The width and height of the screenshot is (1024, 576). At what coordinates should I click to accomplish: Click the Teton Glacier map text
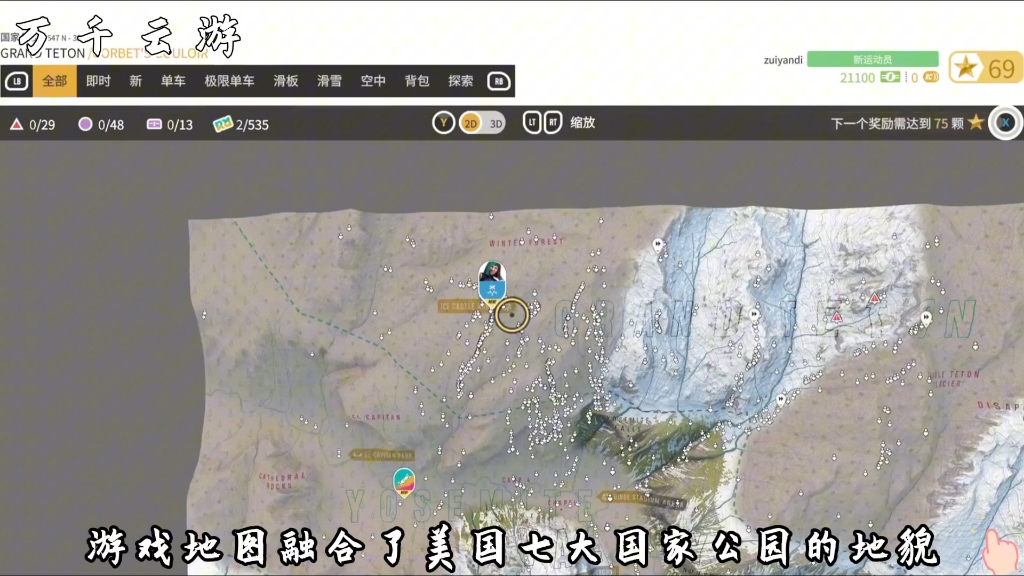tap(955, 379)
